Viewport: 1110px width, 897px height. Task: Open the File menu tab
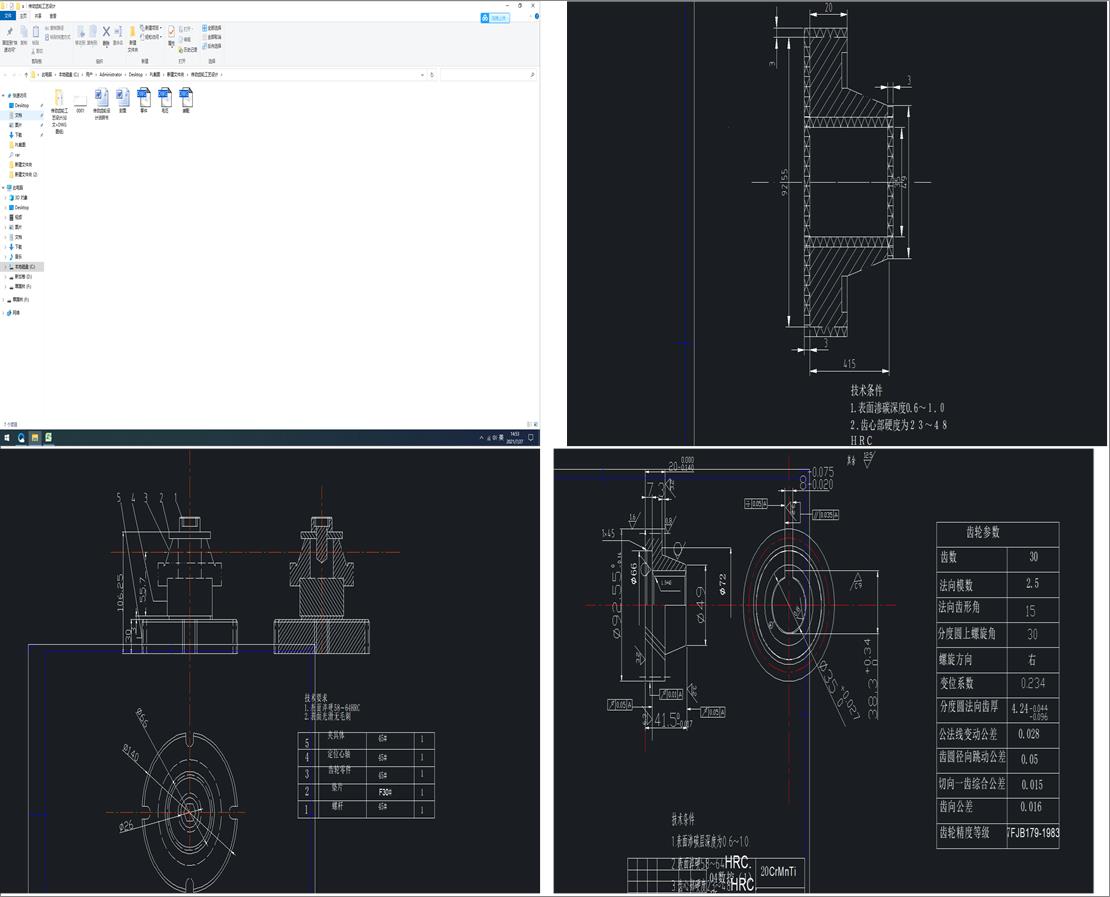8,17
